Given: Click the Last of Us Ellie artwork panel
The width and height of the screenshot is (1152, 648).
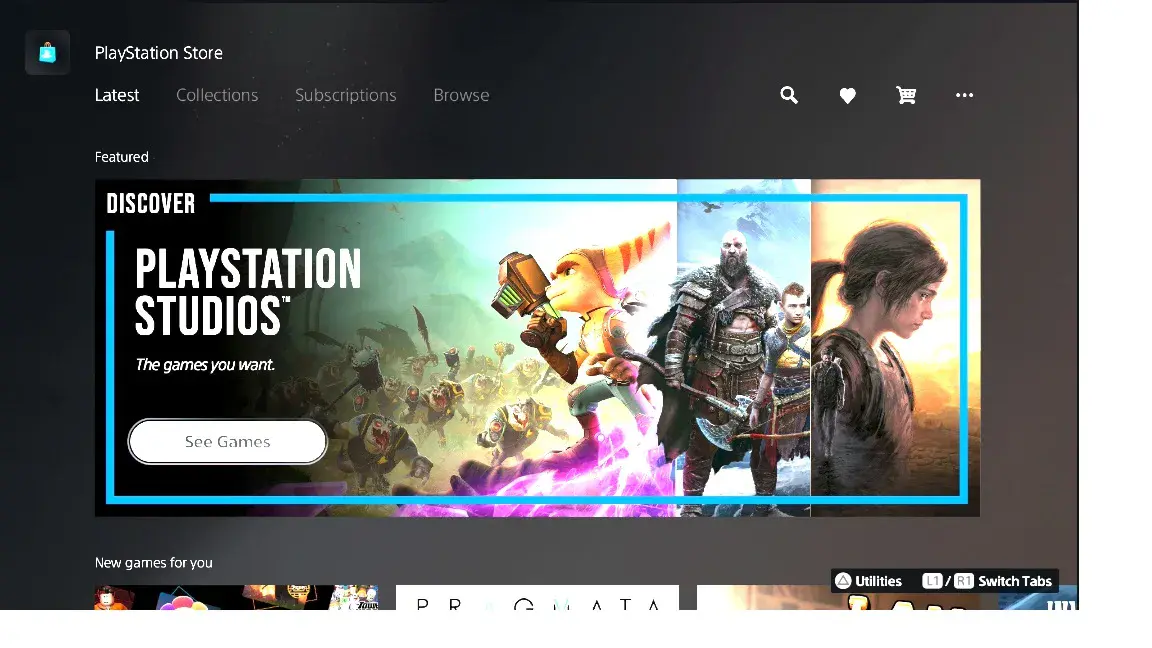Looking at the screenshot, I should [x=896, y=348].
